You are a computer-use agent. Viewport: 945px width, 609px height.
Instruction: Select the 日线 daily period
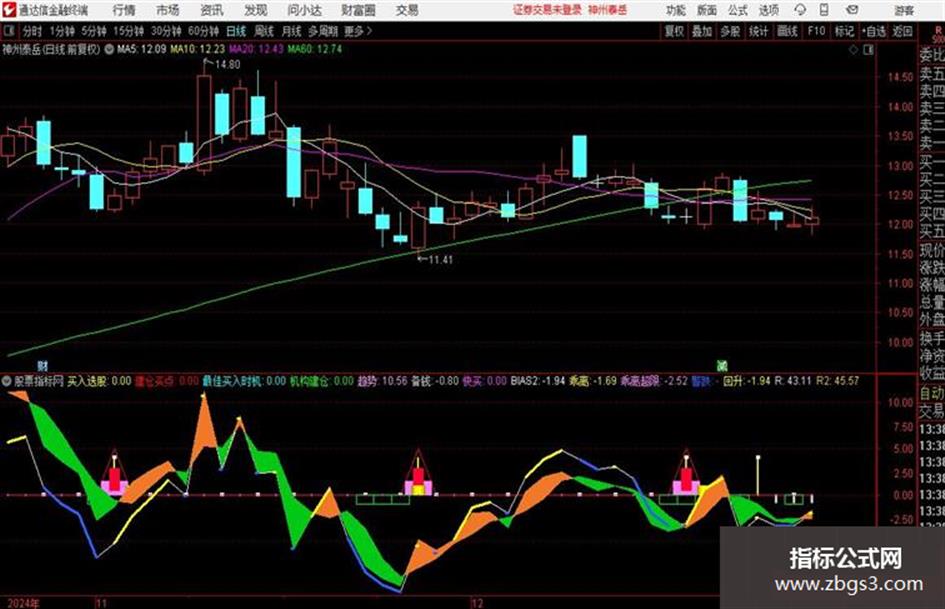tap(236, 31)
